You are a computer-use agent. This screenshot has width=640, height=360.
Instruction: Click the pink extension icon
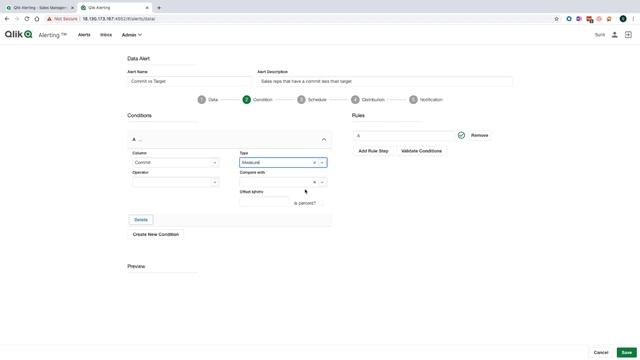[x=599, y=19]
